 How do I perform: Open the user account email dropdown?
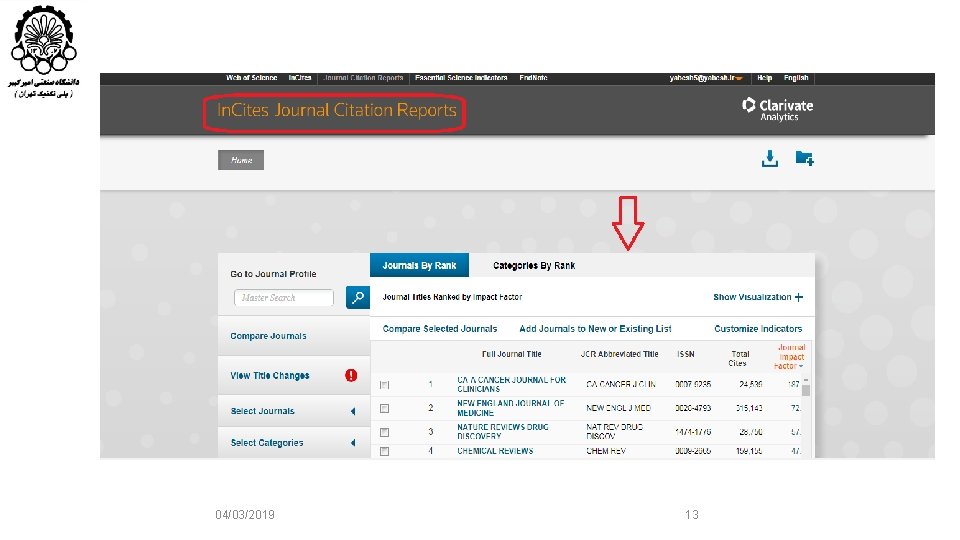coord(706,78)
